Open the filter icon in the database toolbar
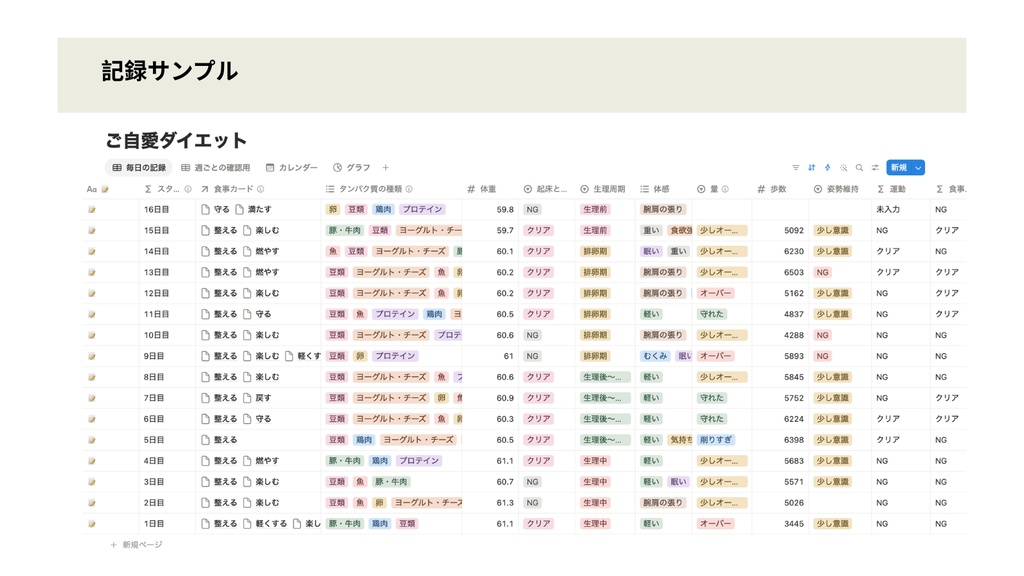1024x576 pixels. [795, 168]
